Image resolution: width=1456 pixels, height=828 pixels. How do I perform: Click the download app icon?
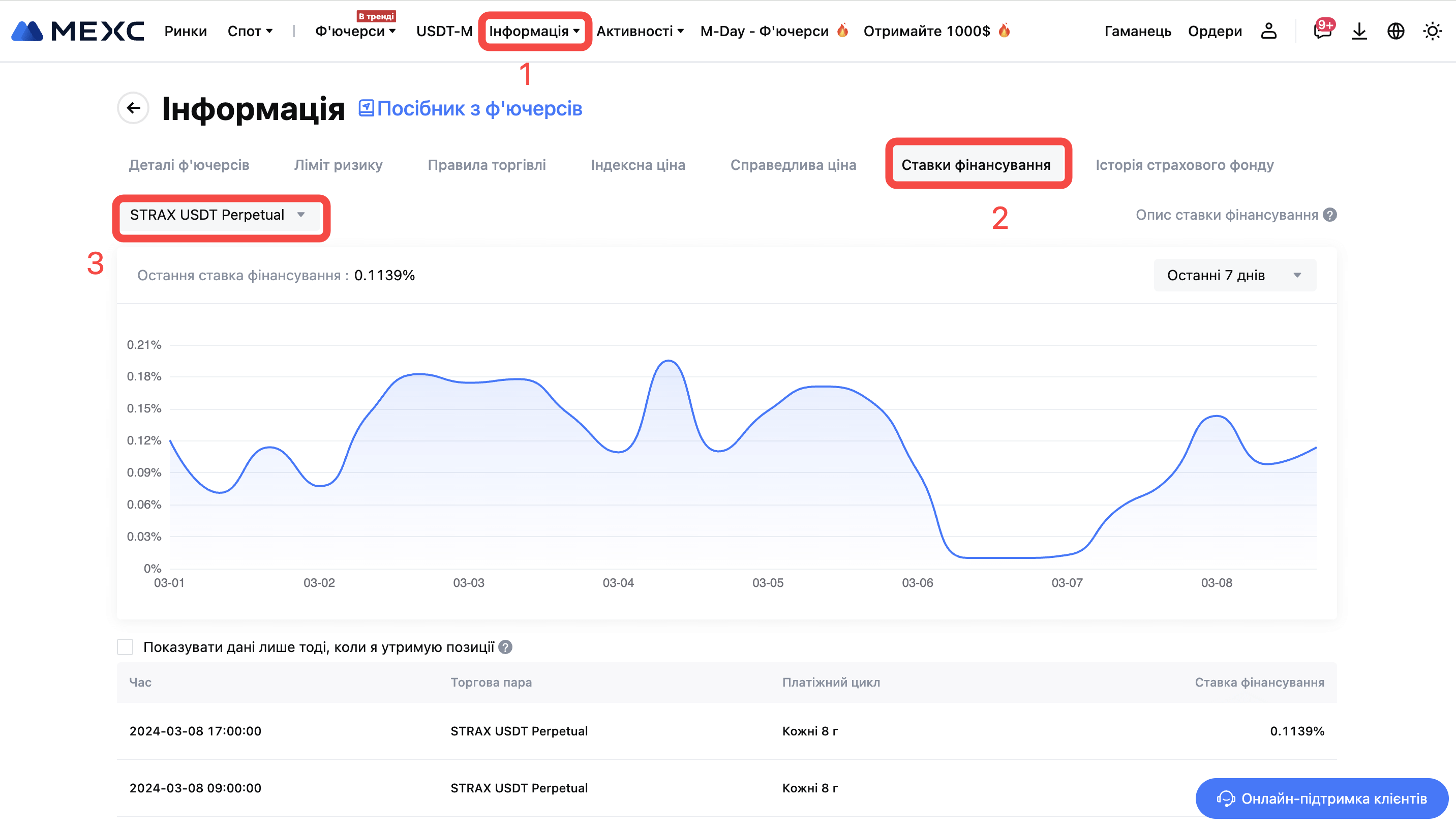pos(1359,31)
